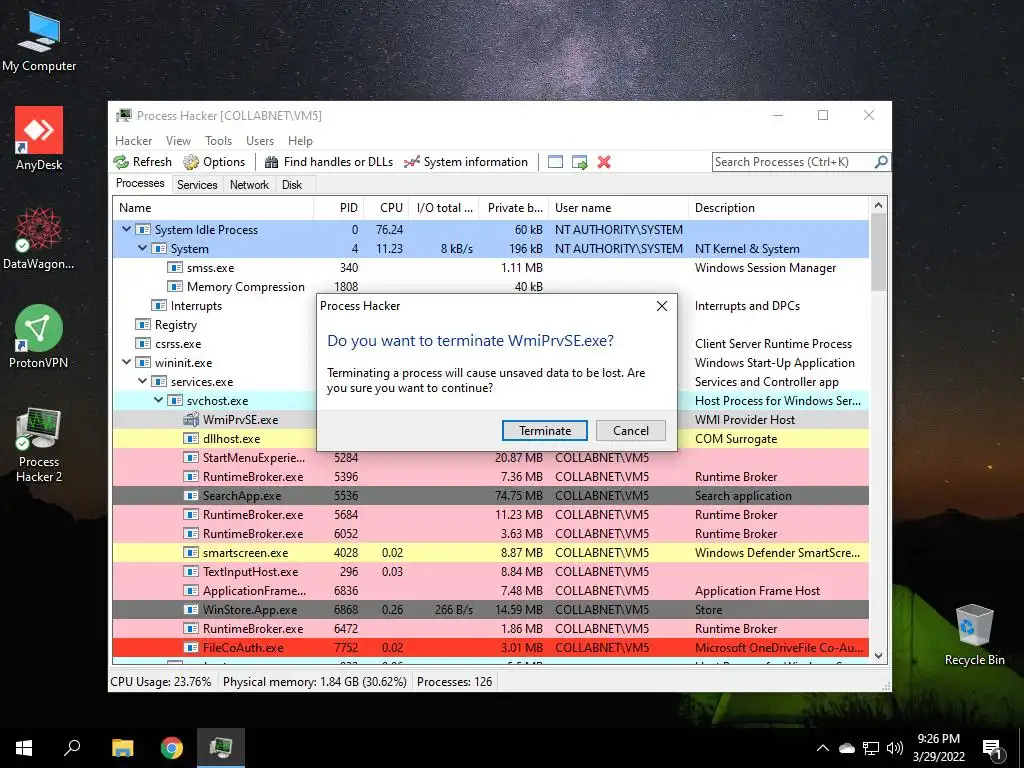Image resolution: width=1024 pixels, height=768 pixels.
Task: Click the CPU Usage status bar entry
Action: tap(161, 682)
